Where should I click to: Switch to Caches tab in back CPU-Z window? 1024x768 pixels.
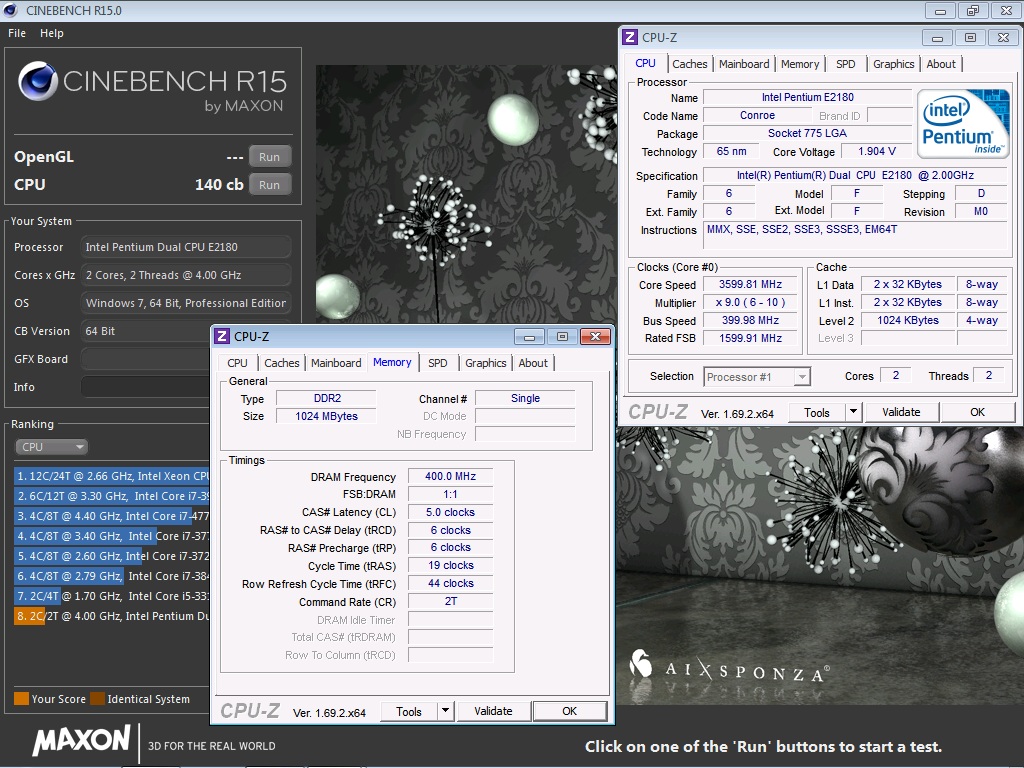click(x=690, y=64)
